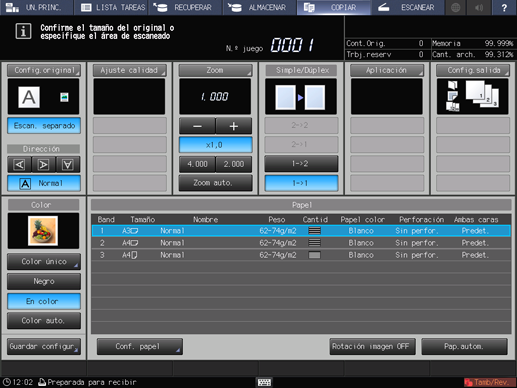
Task: Click the original orientation A preview icon
Action: (29, 97)
